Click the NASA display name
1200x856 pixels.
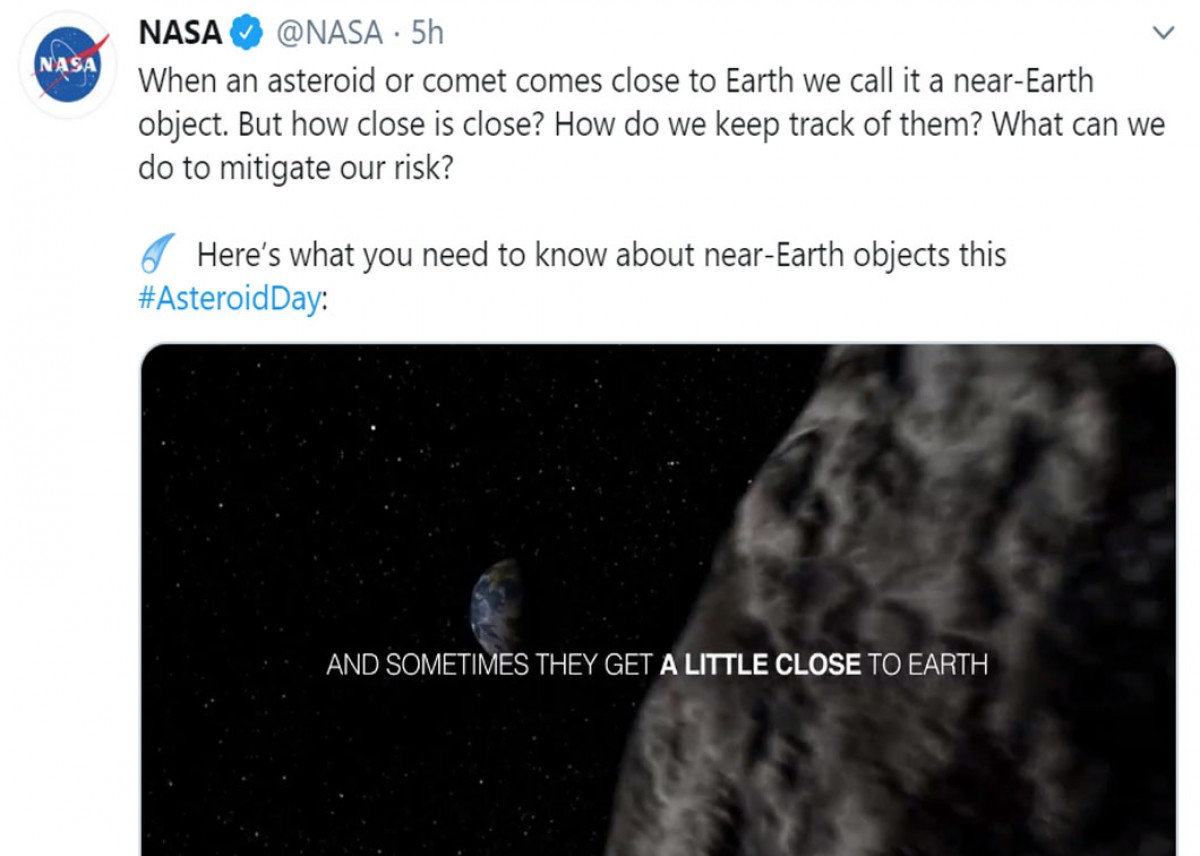click(180, 33)
